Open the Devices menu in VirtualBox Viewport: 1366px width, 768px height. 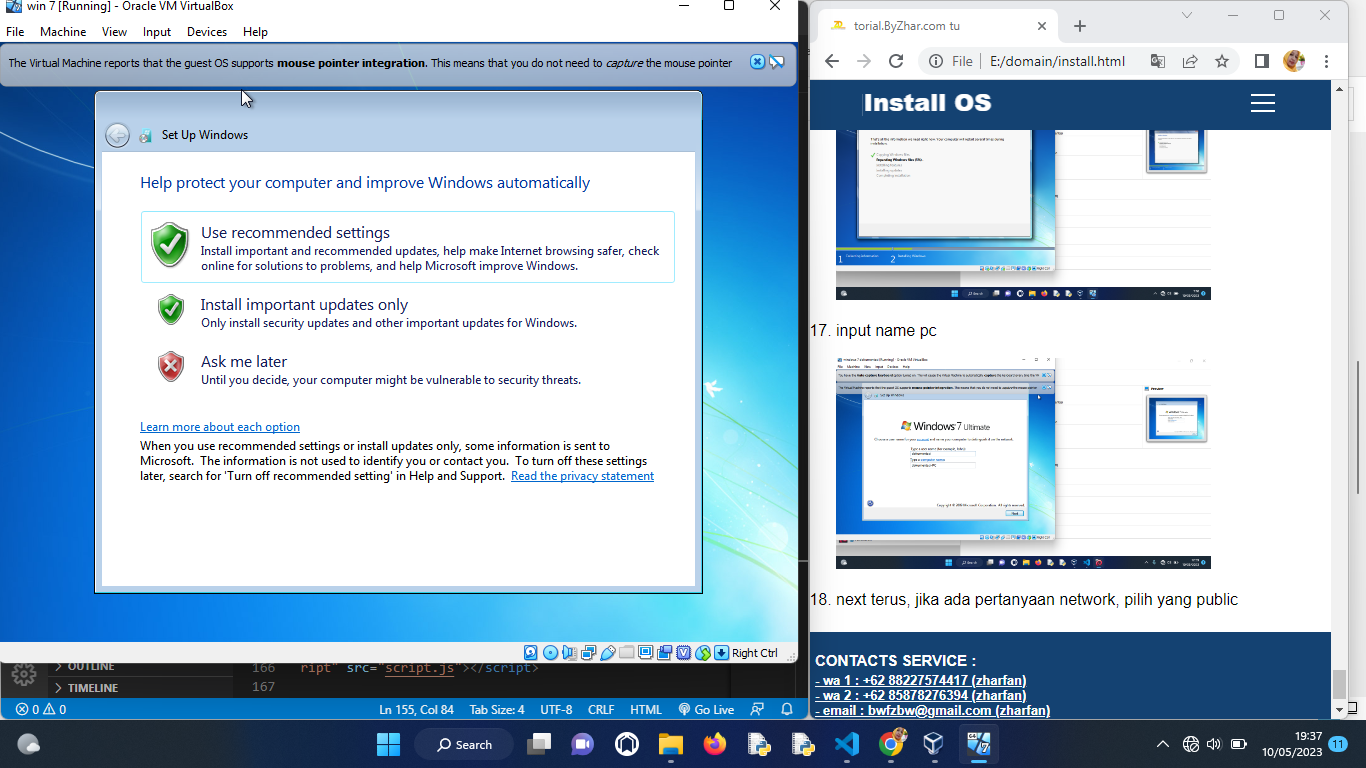coord(207,32)
